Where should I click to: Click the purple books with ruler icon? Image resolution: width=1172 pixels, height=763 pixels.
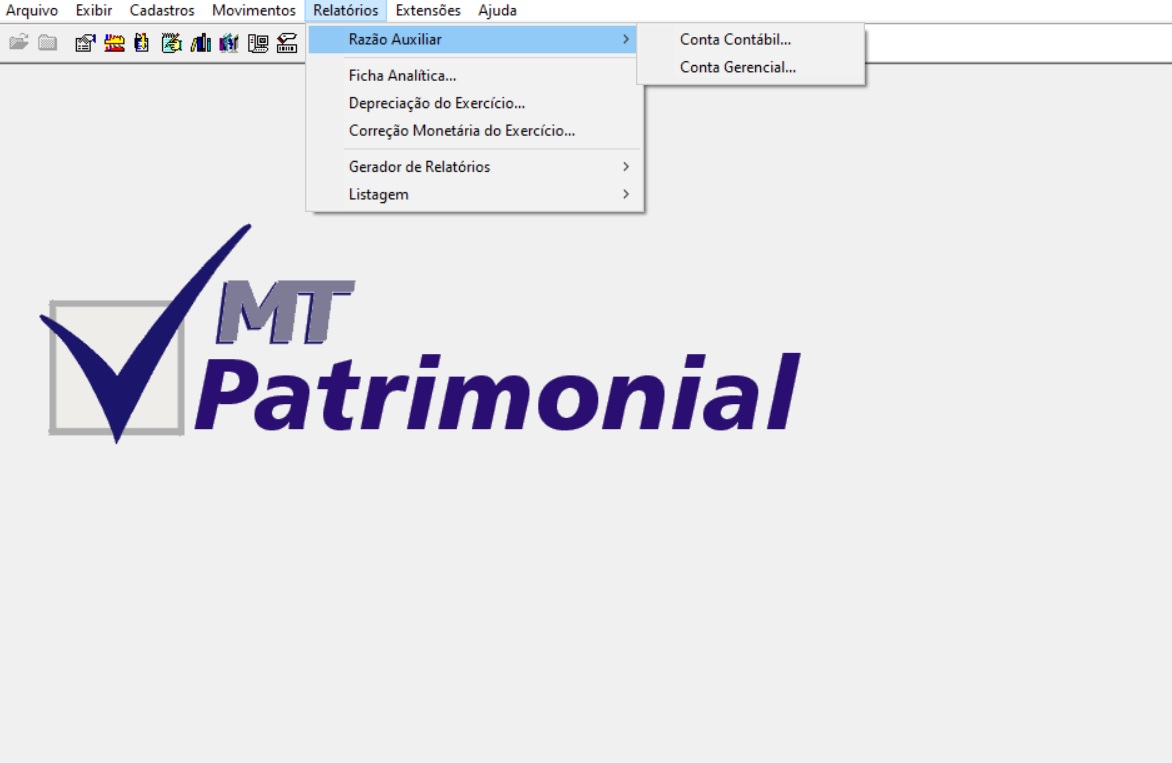(x=229, y=43)
